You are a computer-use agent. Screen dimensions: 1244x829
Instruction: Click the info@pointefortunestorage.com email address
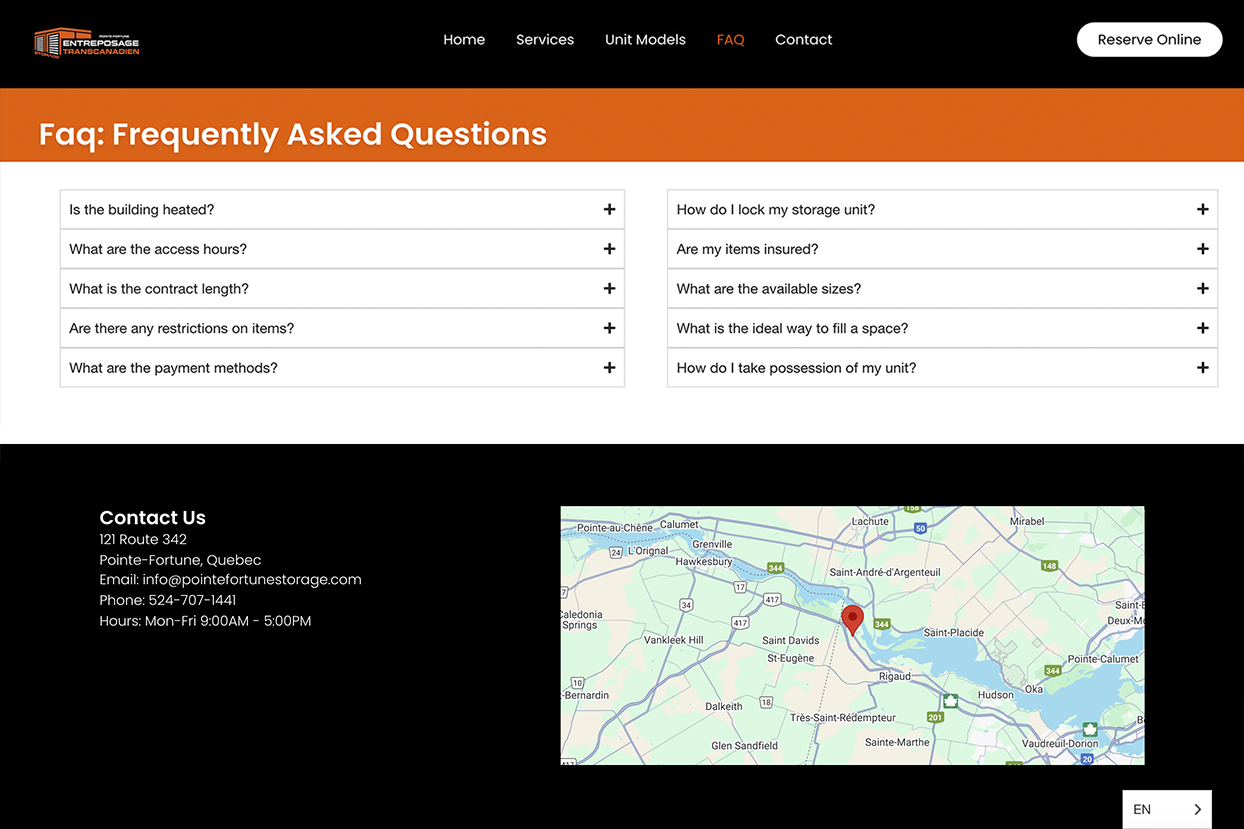pyautogui.click(x=252, y=578)
